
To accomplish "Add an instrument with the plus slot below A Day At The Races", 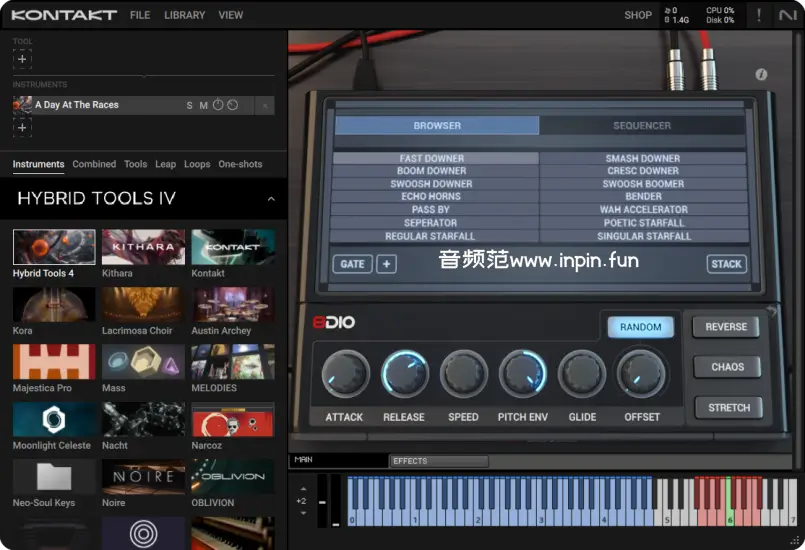I will (x=22, y=127).
